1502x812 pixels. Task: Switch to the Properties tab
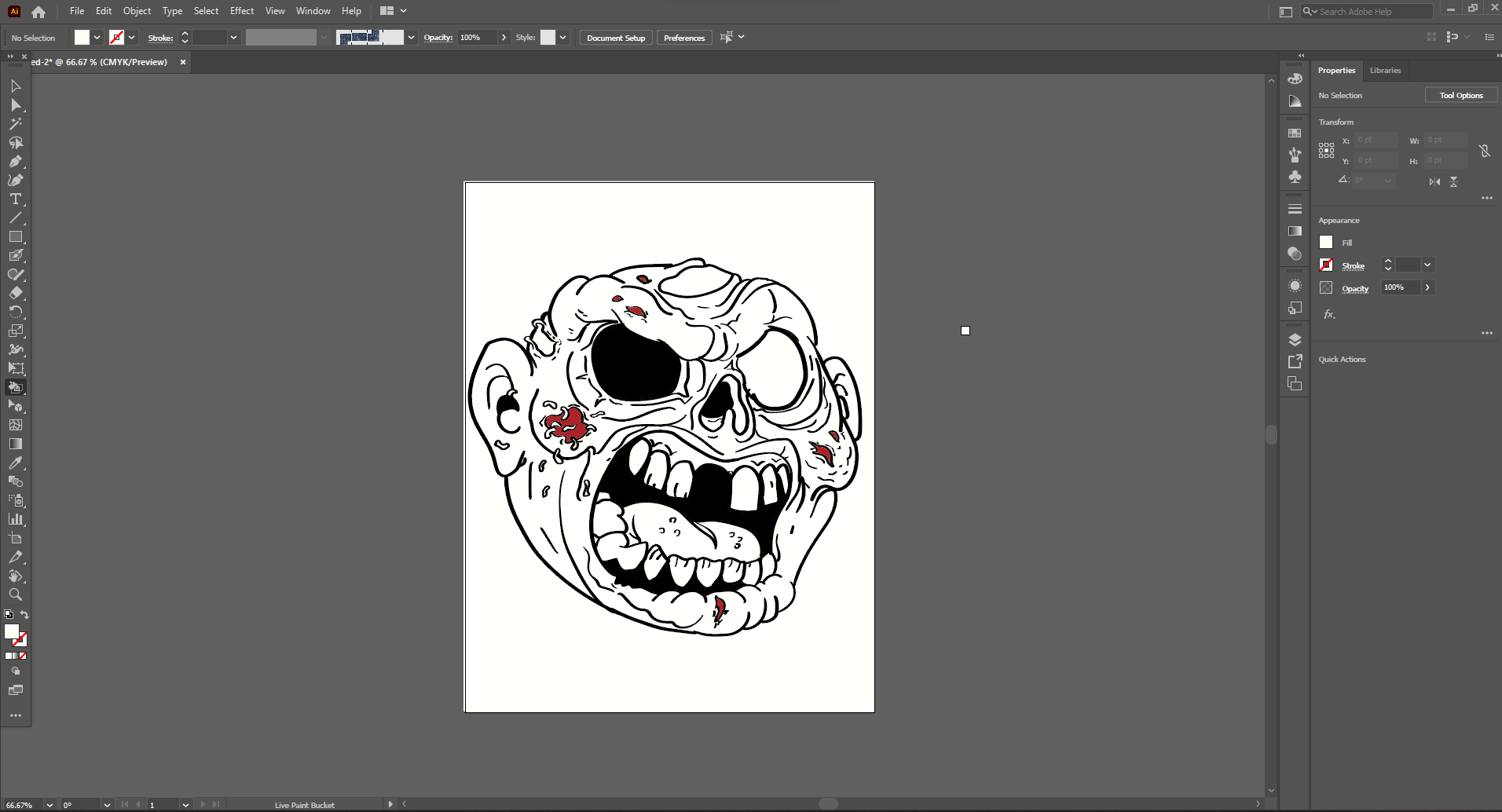(1336, 71)
